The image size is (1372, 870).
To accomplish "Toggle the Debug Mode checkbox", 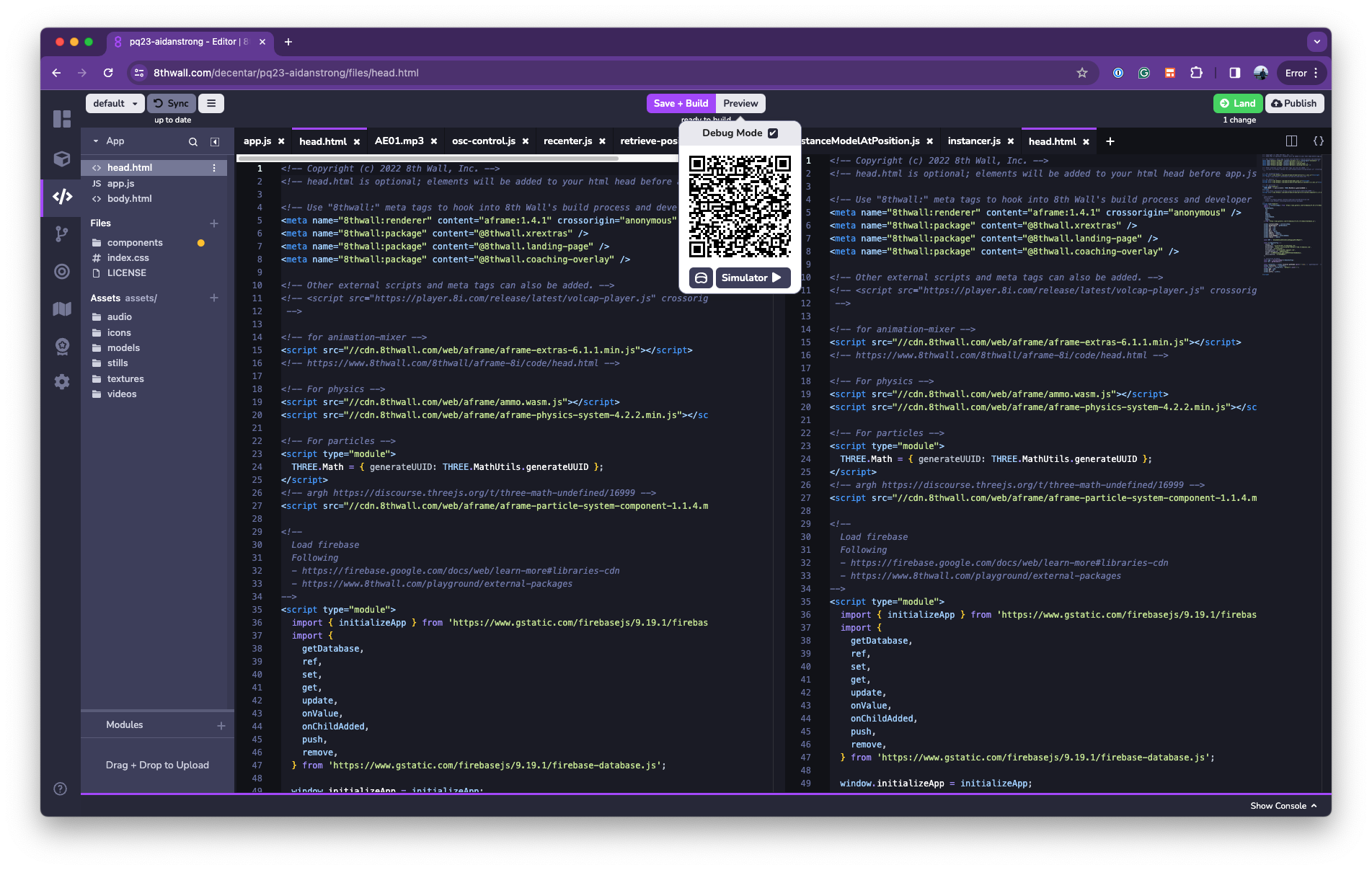I will (773, 133).
